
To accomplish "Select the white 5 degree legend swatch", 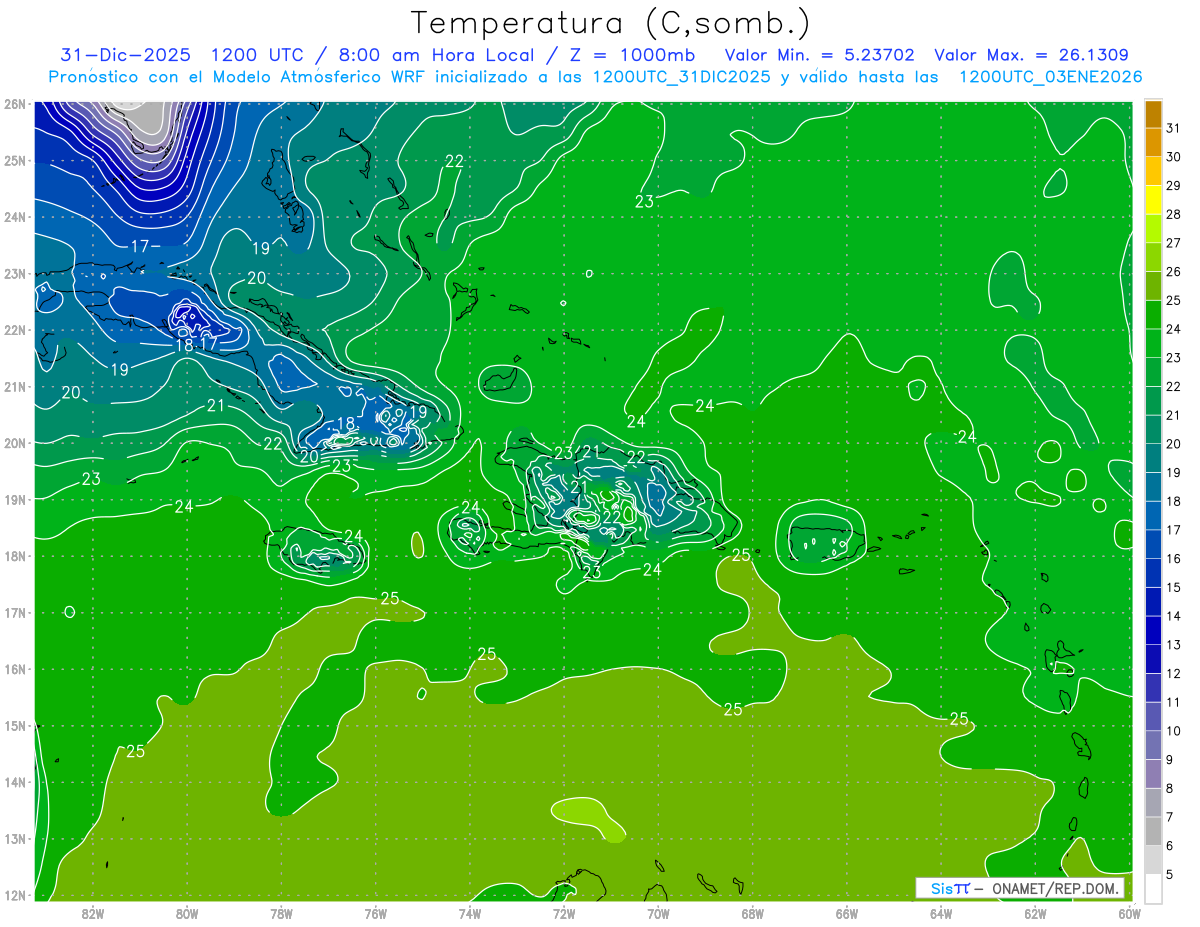I will tap(1153, 887).
